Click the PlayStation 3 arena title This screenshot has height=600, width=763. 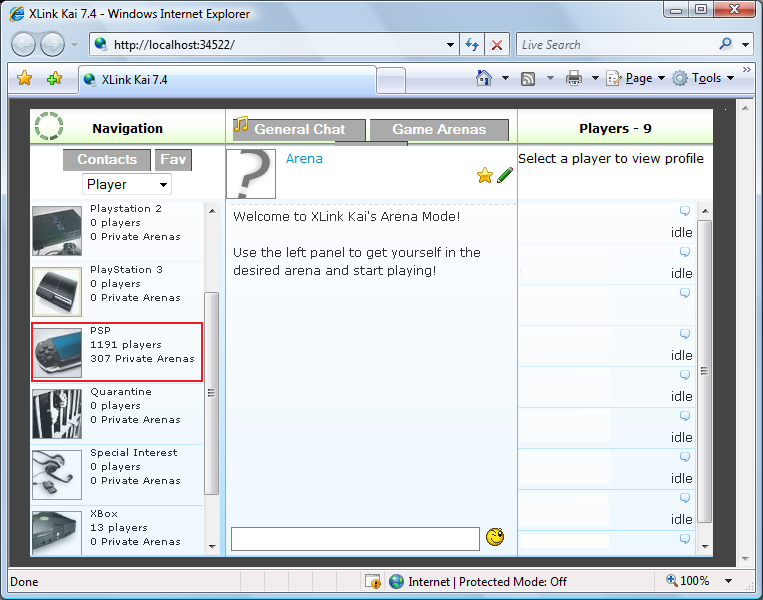click(127, 270)
